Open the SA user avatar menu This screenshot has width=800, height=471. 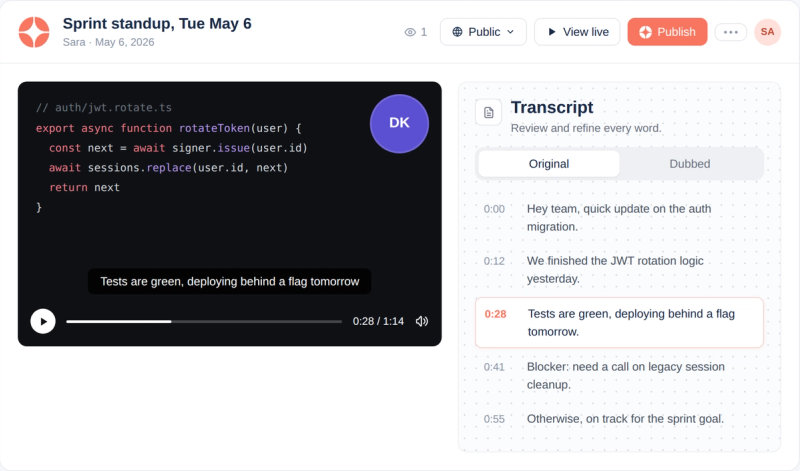[x=767, y=32]
